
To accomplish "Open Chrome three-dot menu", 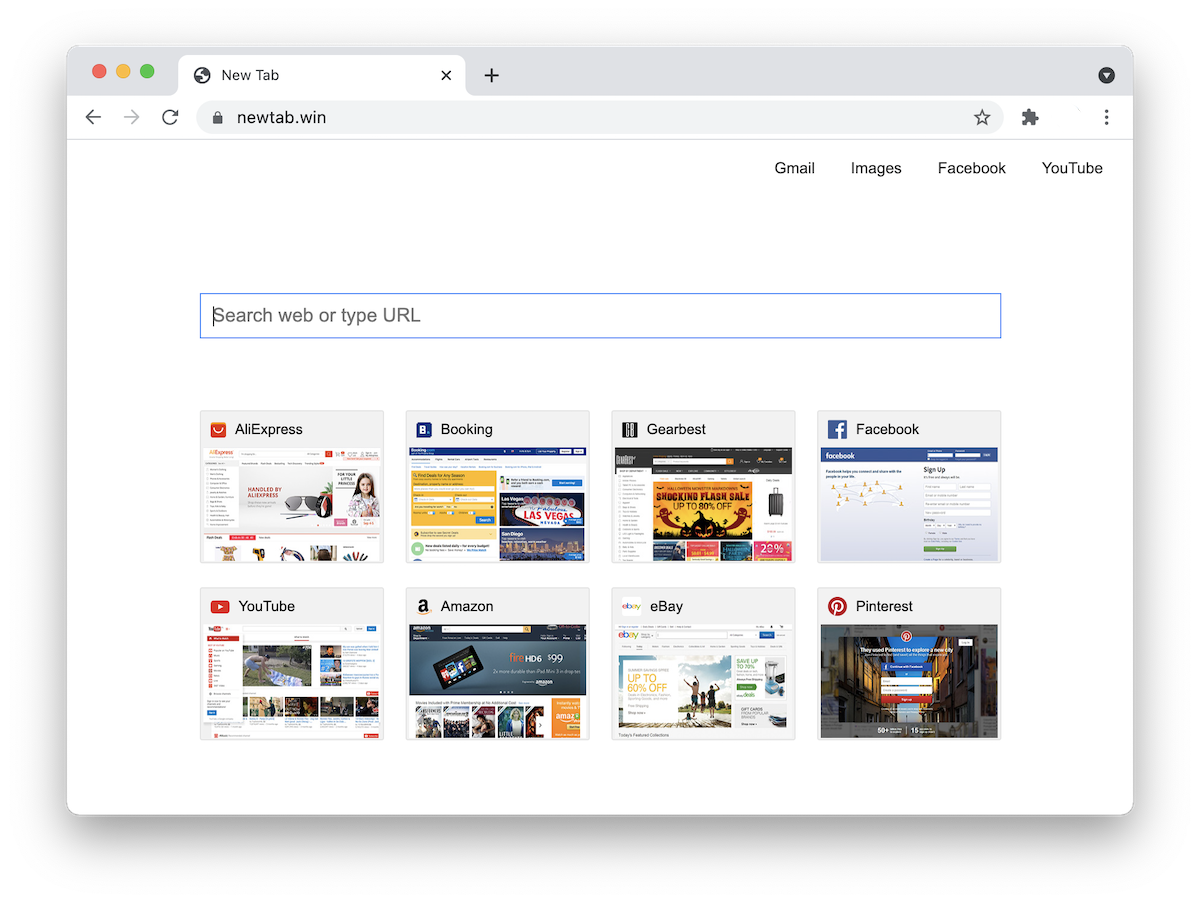I will click(1106, 117).
